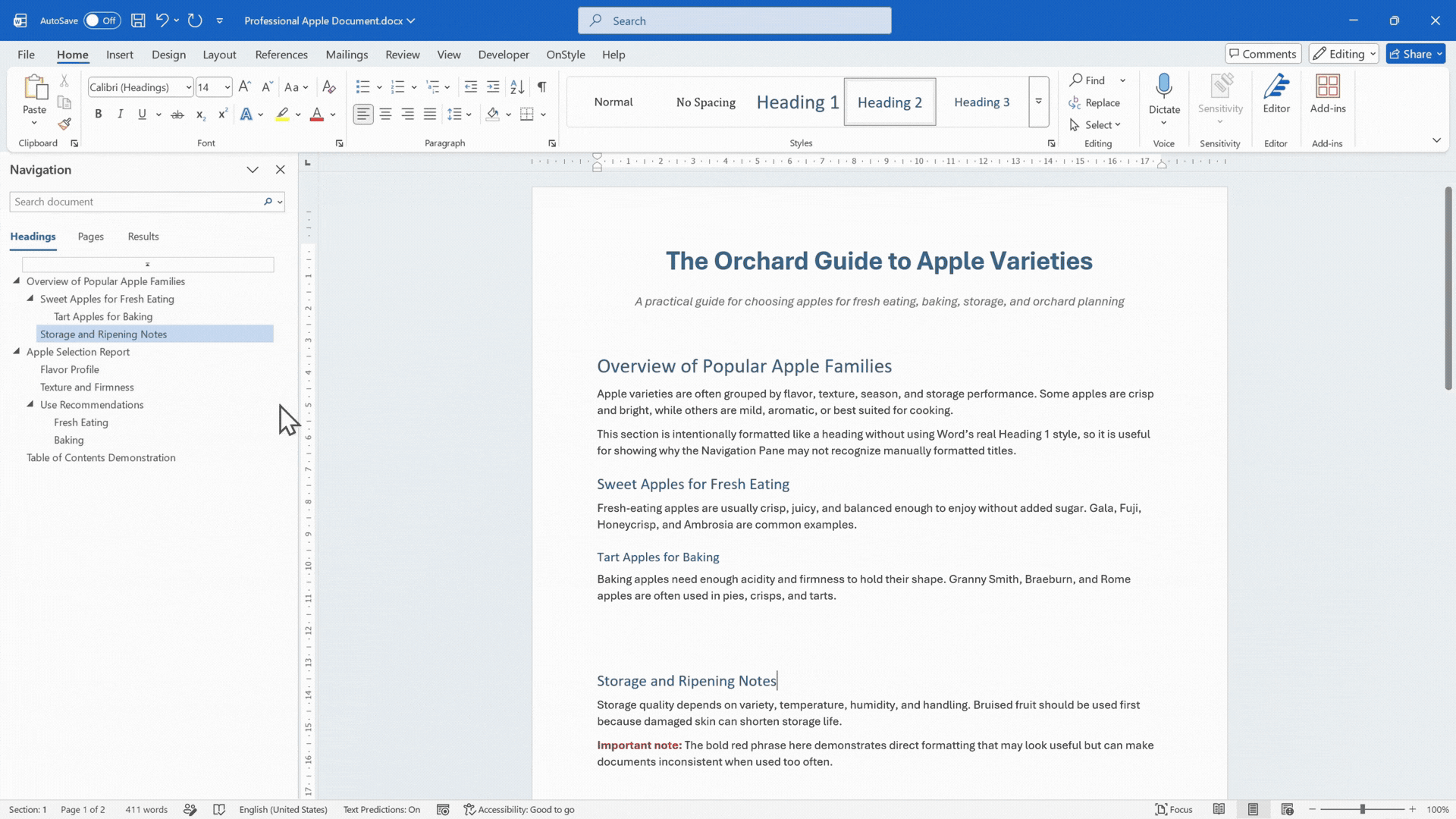Screen dimensions: 1456x819
Task: Switch to the Pages tab in Navigation
Action: pos(90,237)
